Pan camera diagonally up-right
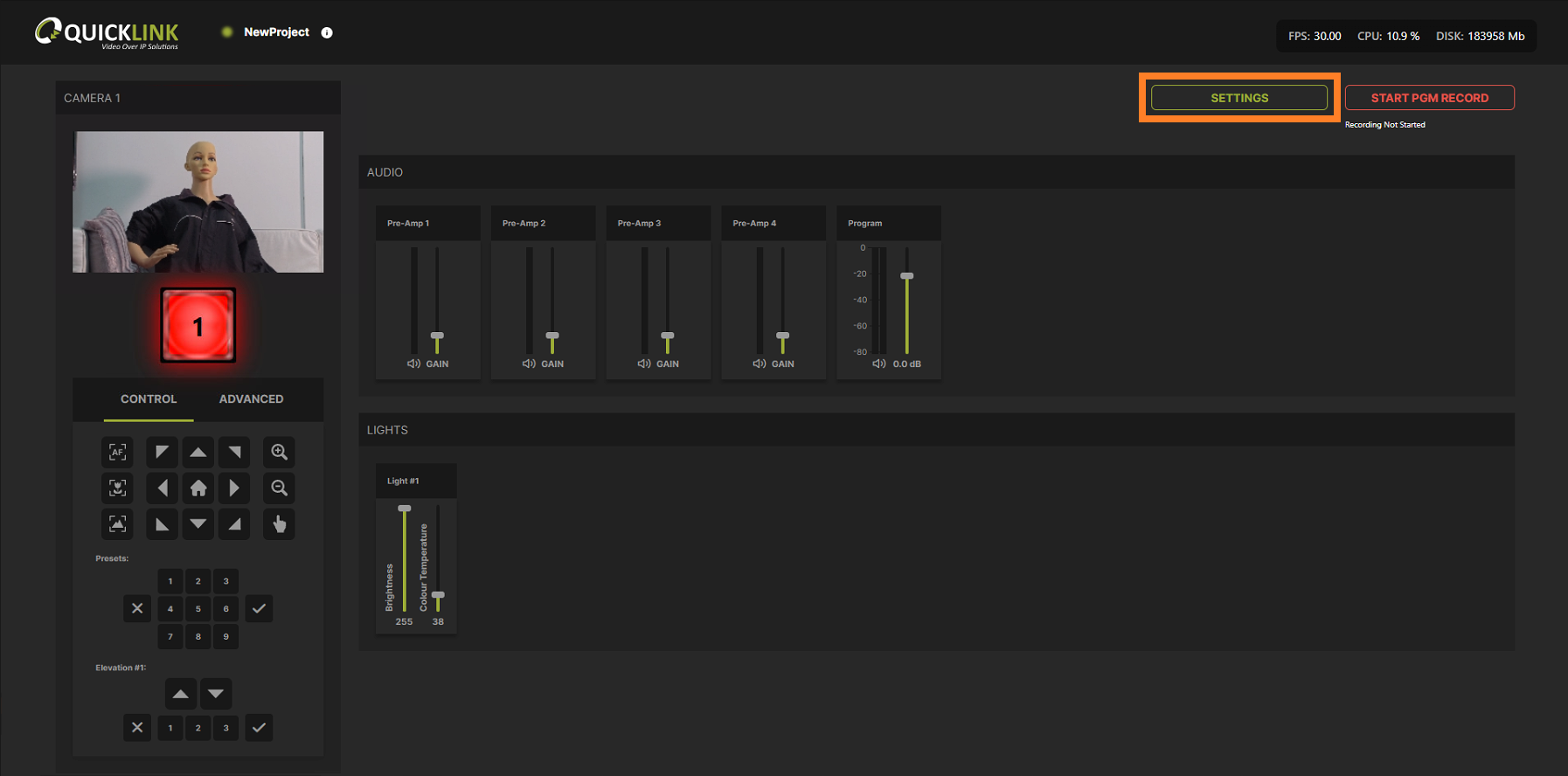The image size is (1568, 776). tap(234, 452)
